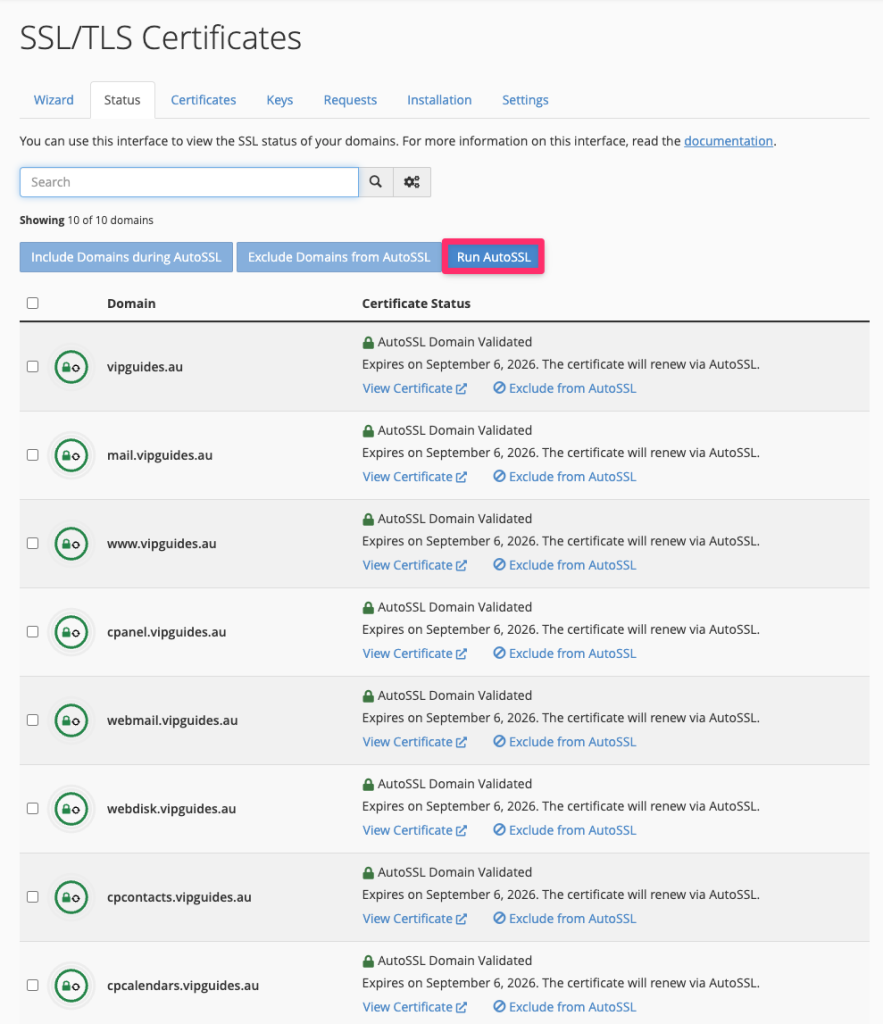View Certificate for vipguides.au

[x=415, y=389]
